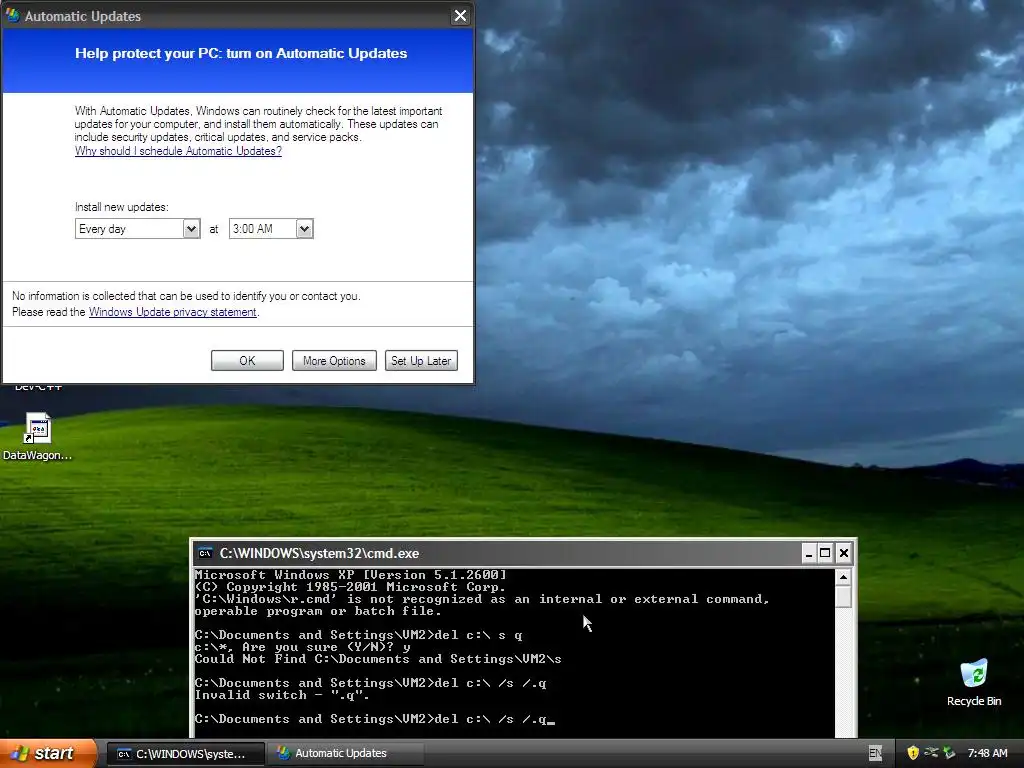Click the yellow security shield tray icon
Image resolution: width=1024 pixels, height=768 pixels.
click(x=913, y=753)
